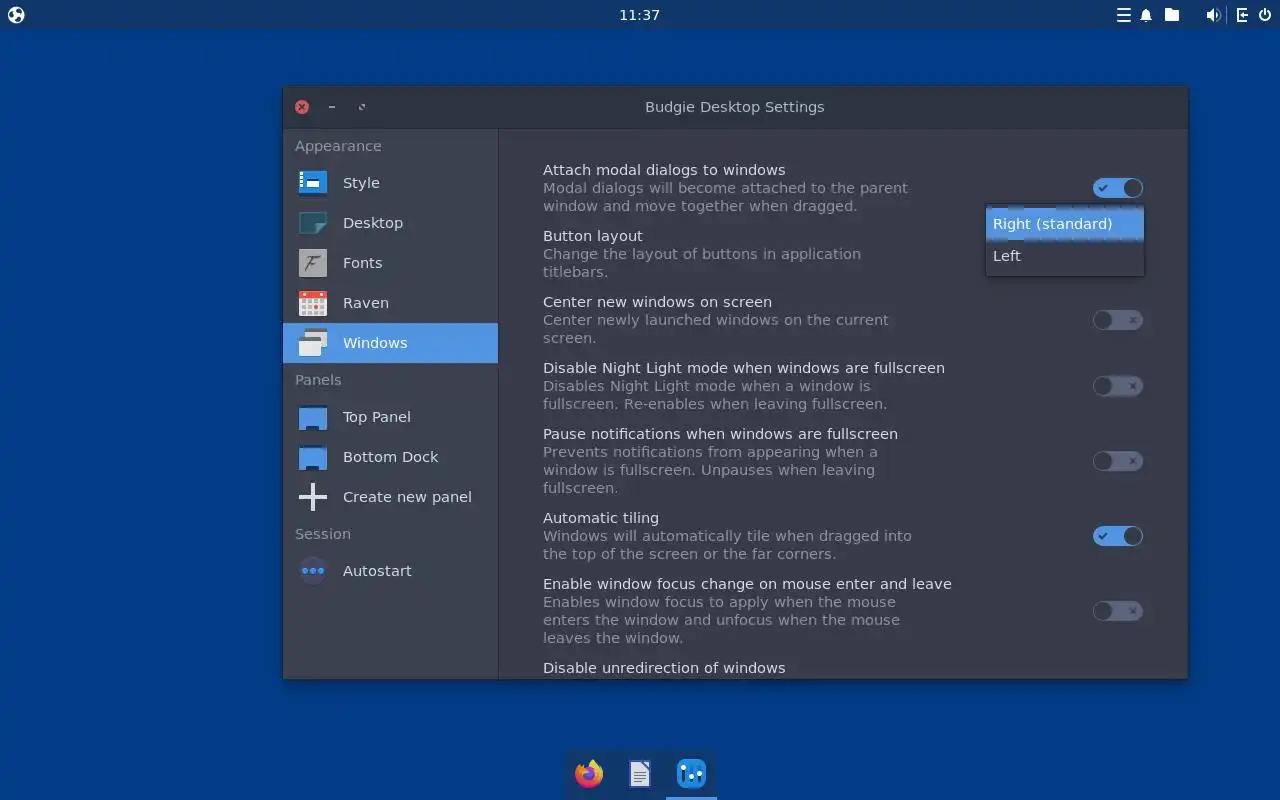Toggle Disable Night Light mode when fullscreen
The image size is (1280, 800).
1118,386
